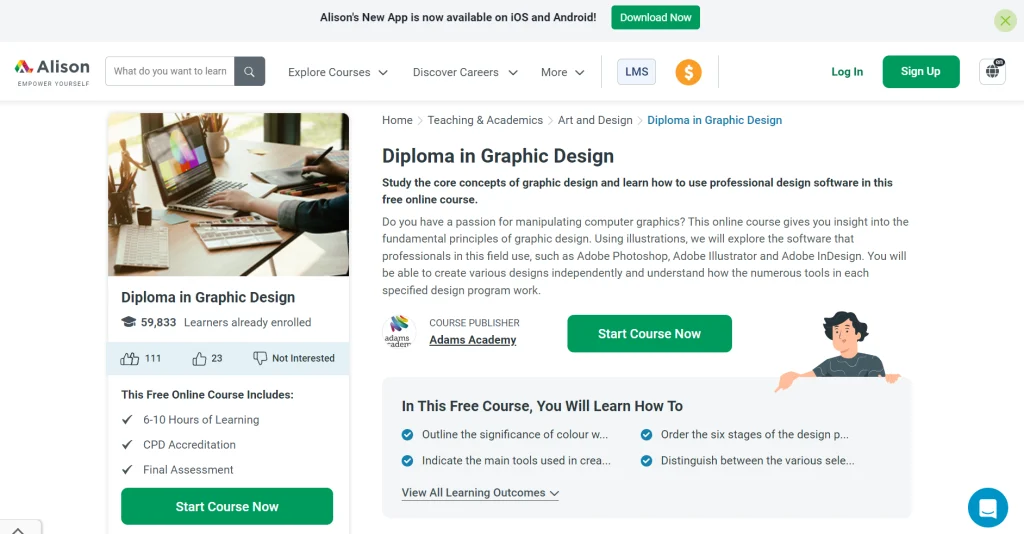Open the Discover Careers dropdown

click(x=465, y=72)
